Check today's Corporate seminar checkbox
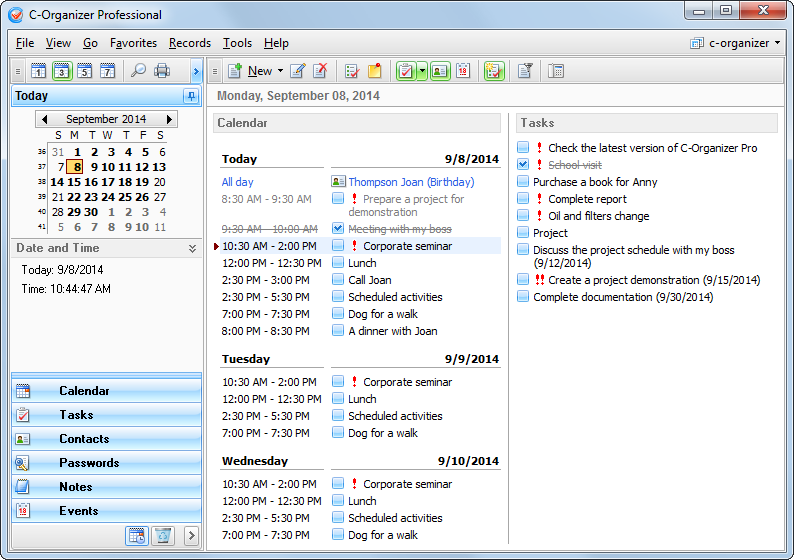Screen dimensions: 794x560 [338, 245]
